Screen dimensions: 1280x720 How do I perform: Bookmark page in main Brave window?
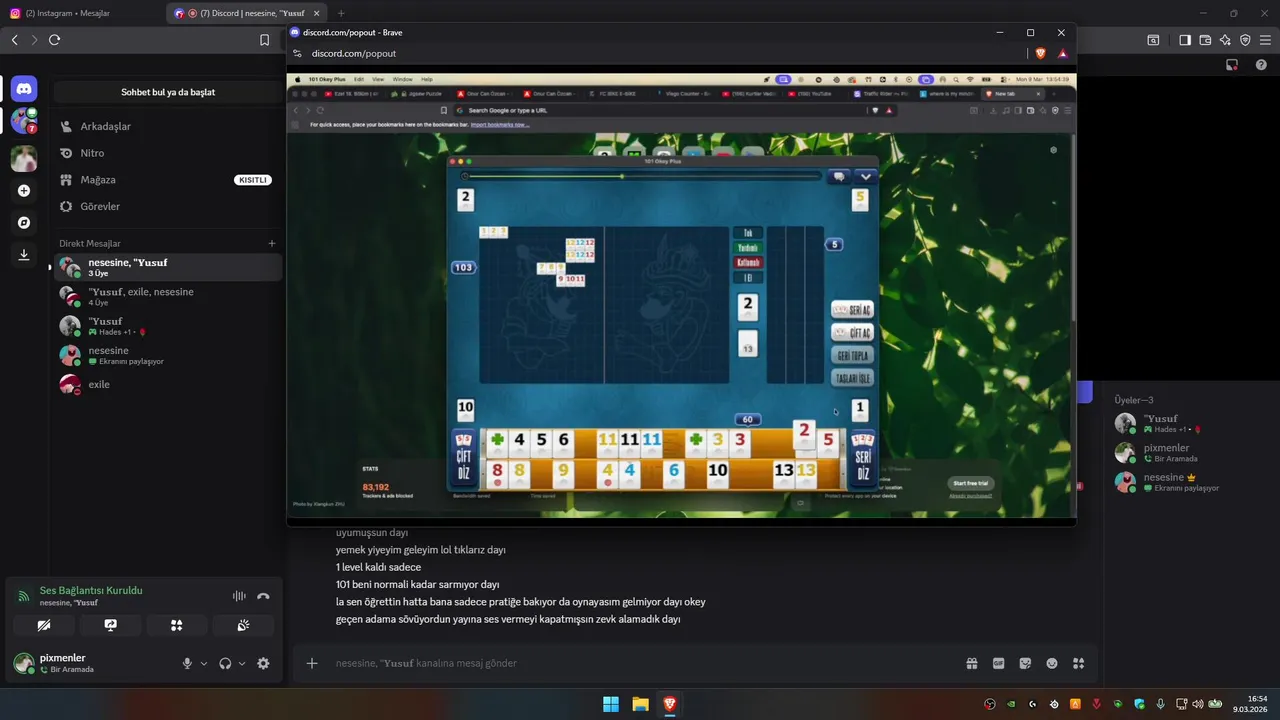coord(264,40)
